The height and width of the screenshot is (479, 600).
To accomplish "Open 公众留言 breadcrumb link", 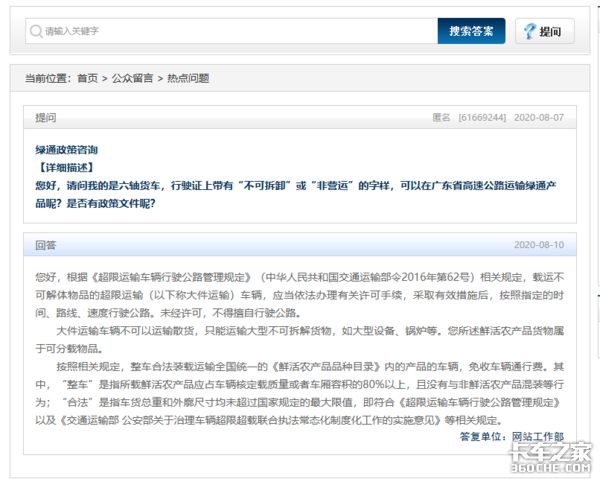I will [x=132, y=78].
